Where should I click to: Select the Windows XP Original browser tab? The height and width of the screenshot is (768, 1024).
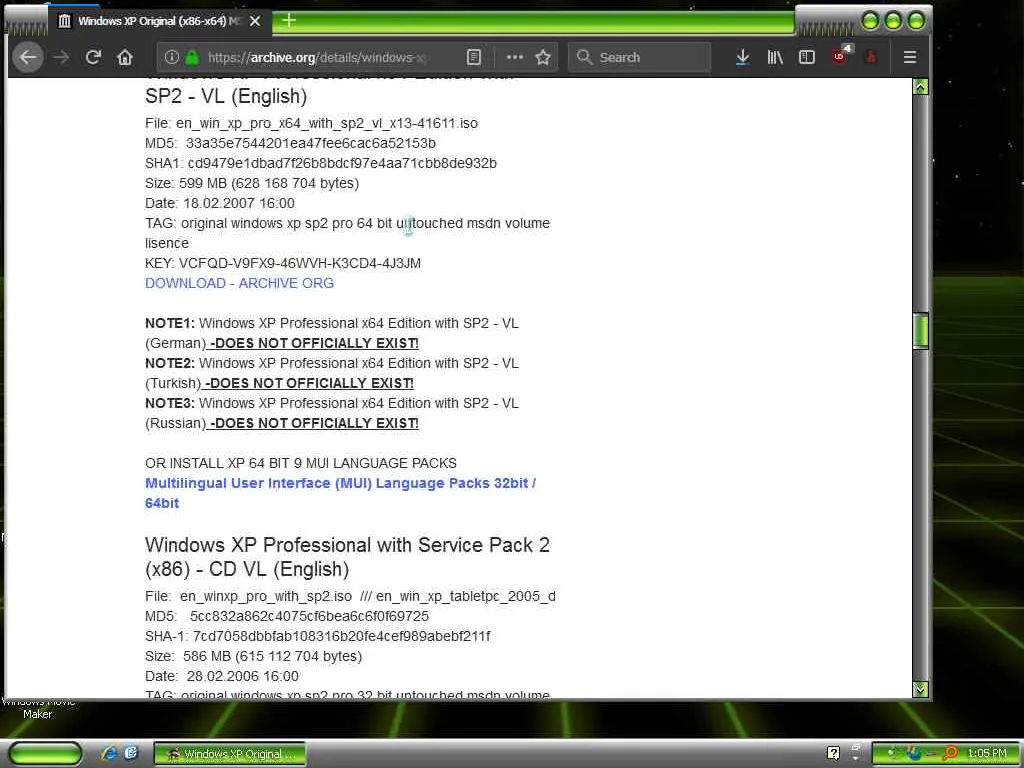158,21
